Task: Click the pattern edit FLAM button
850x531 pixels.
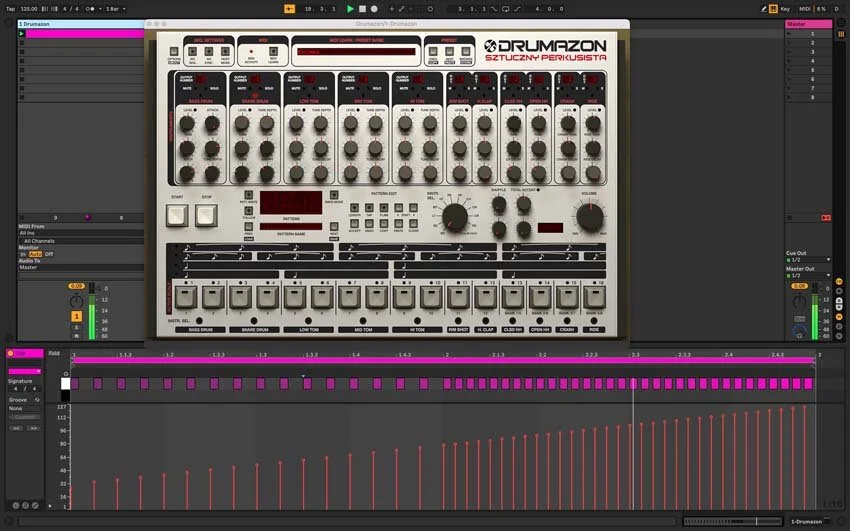Action: 384,208
